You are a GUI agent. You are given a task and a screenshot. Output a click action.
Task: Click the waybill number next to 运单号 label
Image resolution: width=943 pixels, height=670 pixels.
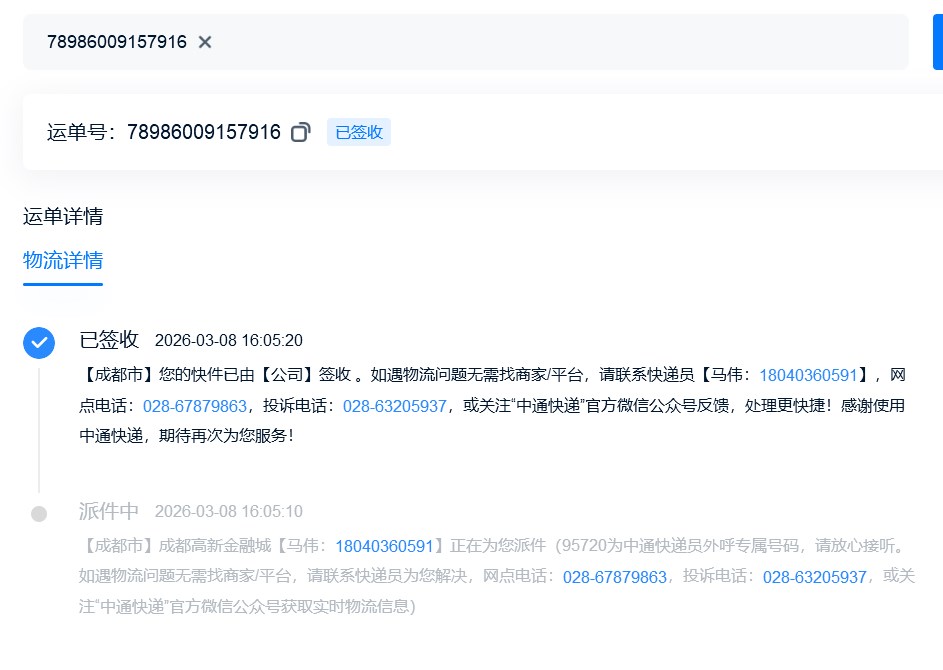[203, 132]
